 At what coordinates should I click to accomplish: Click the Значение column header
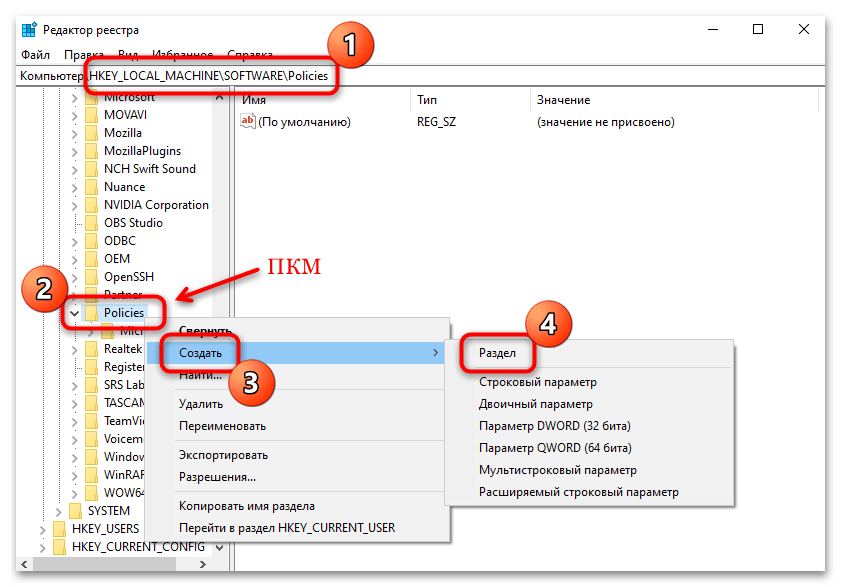pyautogui.click(x=563, y=100)
